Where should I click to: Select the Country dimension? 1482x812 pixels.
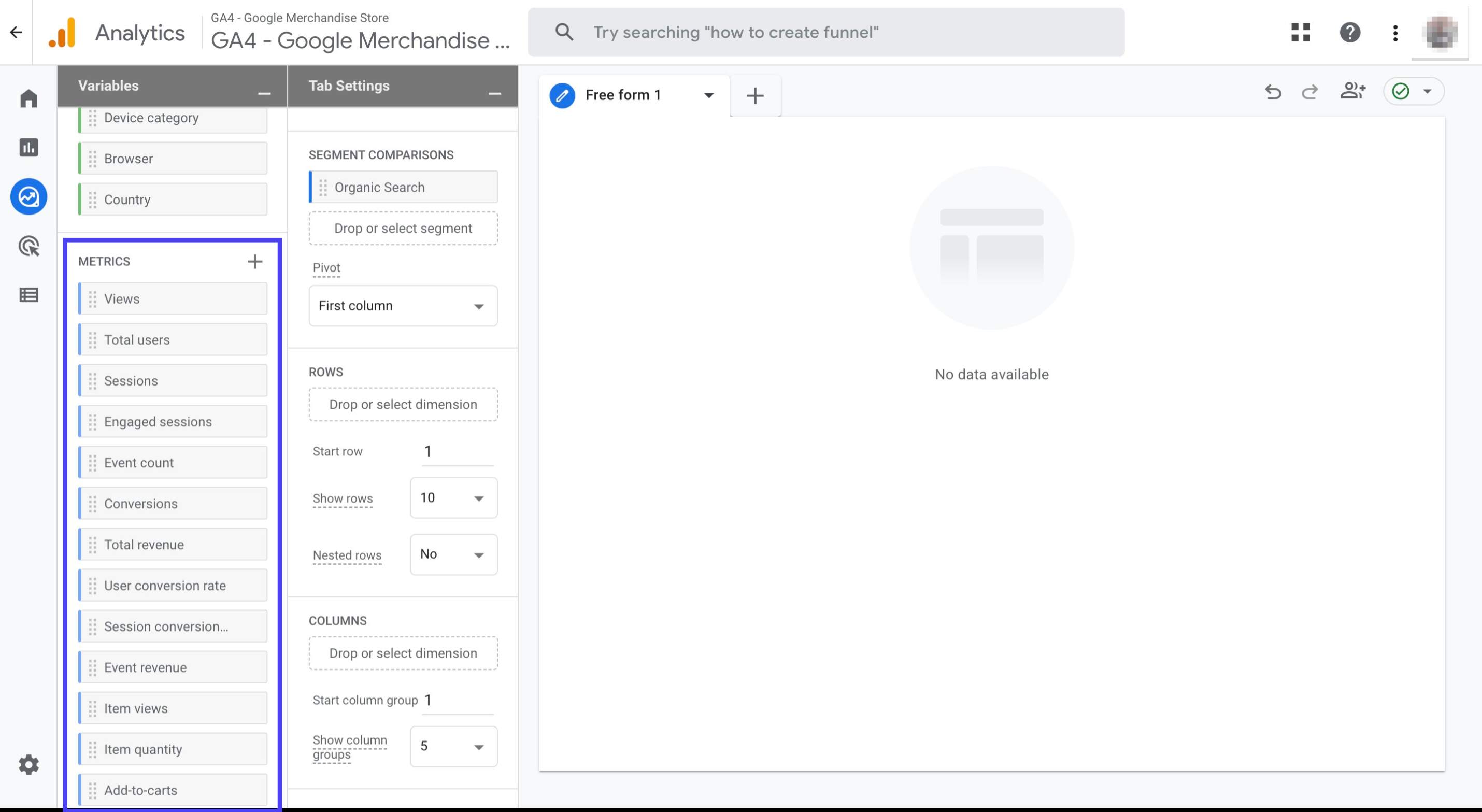point(173,199)
